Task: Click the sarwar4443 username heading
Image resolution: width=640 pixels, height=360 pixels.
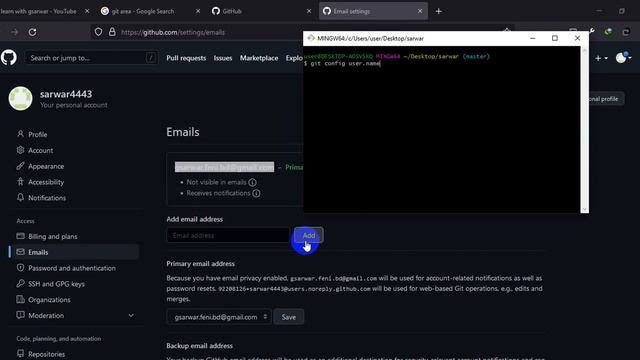Action: tap(66, 94)
